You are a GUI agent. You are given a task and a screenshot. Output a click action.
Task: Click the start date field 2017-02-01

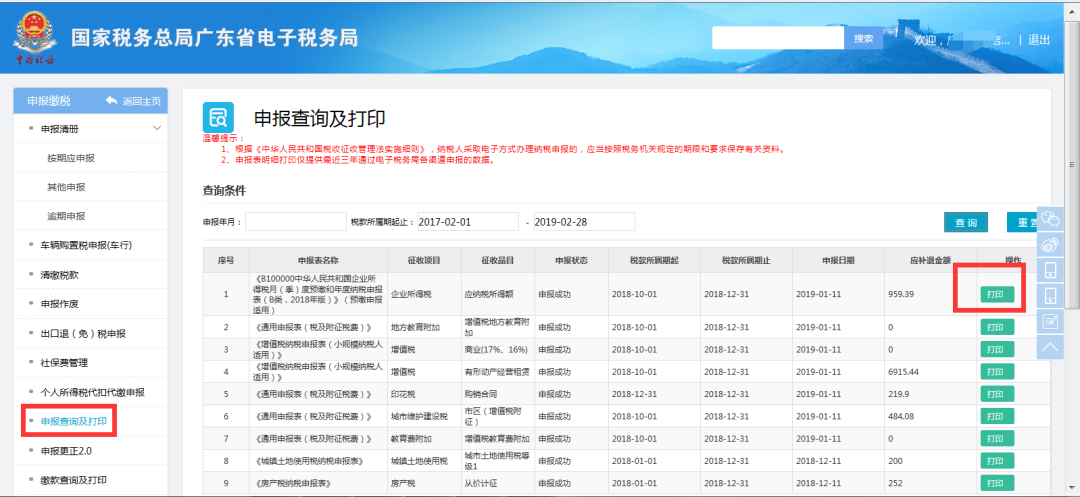click(x=468, y=222)
